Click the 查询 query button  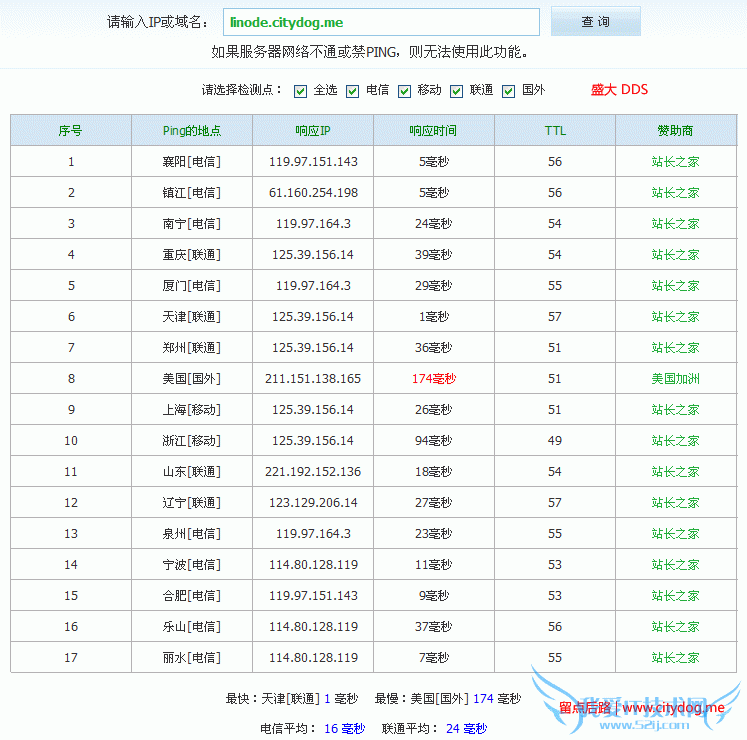(x=596, y=21)
